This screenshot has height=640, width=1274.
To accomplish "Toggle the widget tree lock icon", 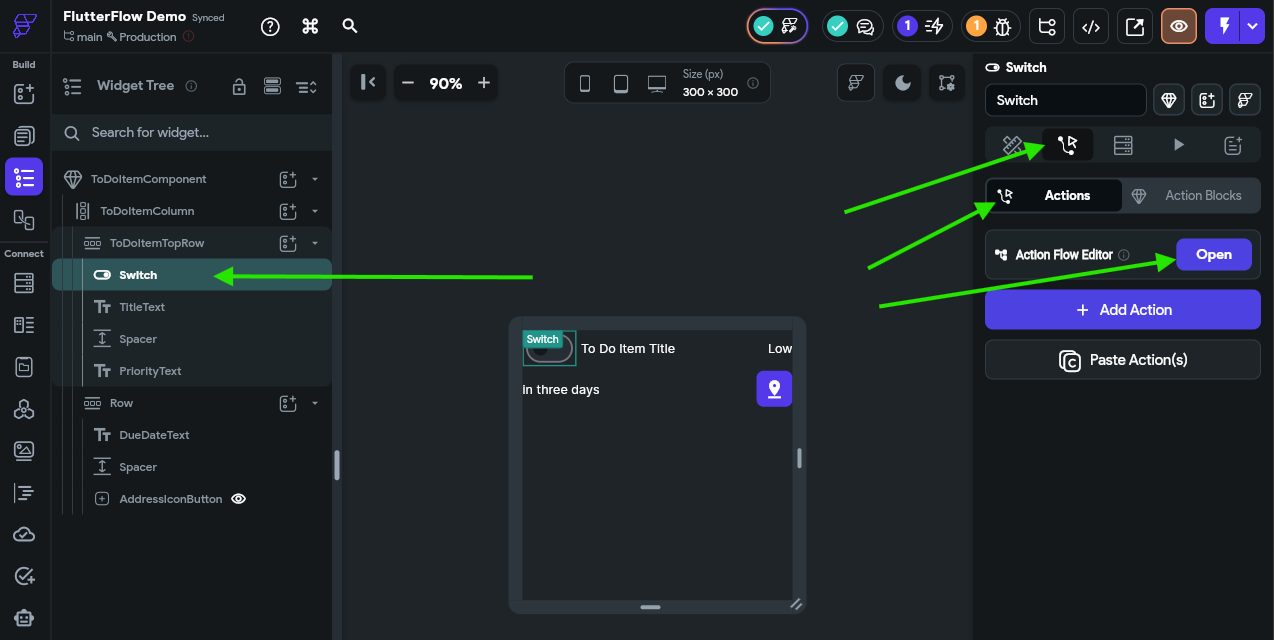I will coord(239,87).
